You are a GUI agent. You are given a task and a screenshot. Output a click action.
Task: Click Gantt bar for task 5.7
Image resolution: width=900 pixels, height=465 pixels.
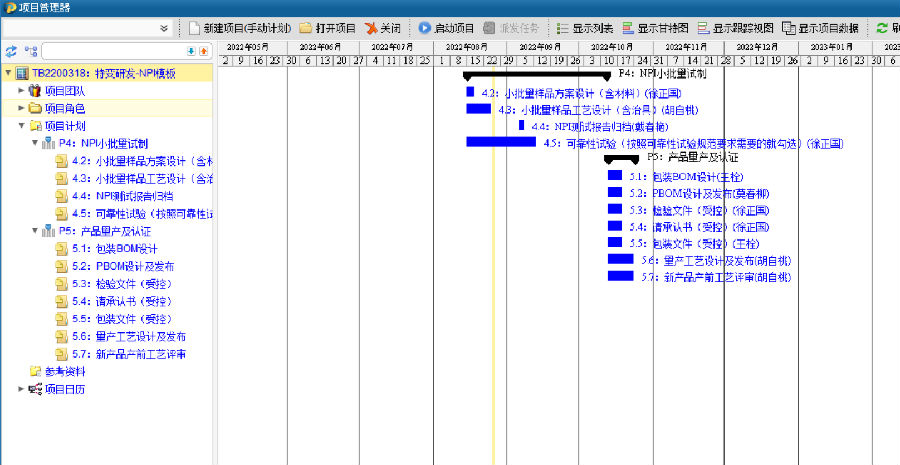click(x=620, y=276)
